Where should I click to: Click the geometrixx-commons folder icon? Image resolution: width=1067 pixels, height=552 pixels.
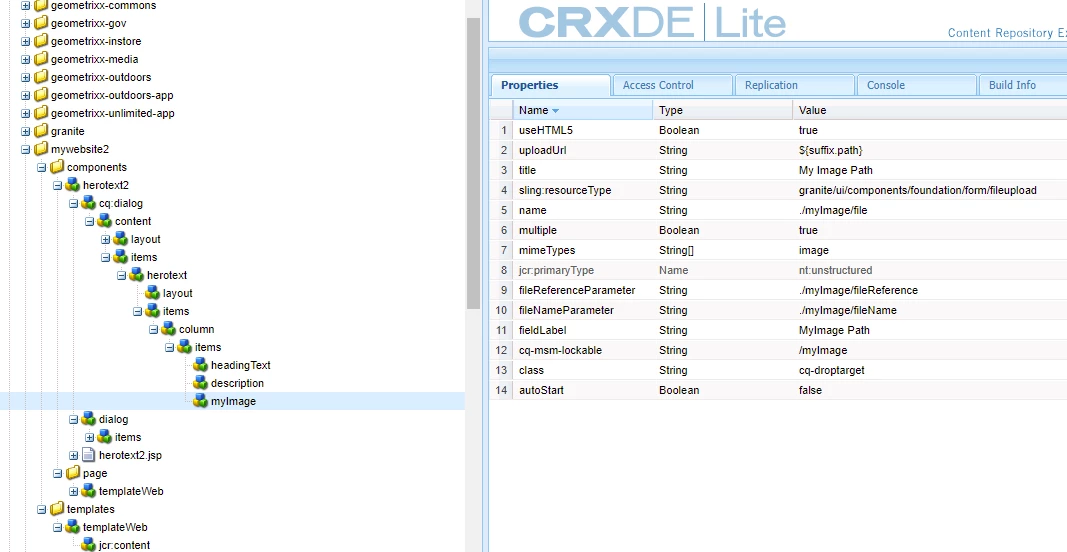point(41,5)
